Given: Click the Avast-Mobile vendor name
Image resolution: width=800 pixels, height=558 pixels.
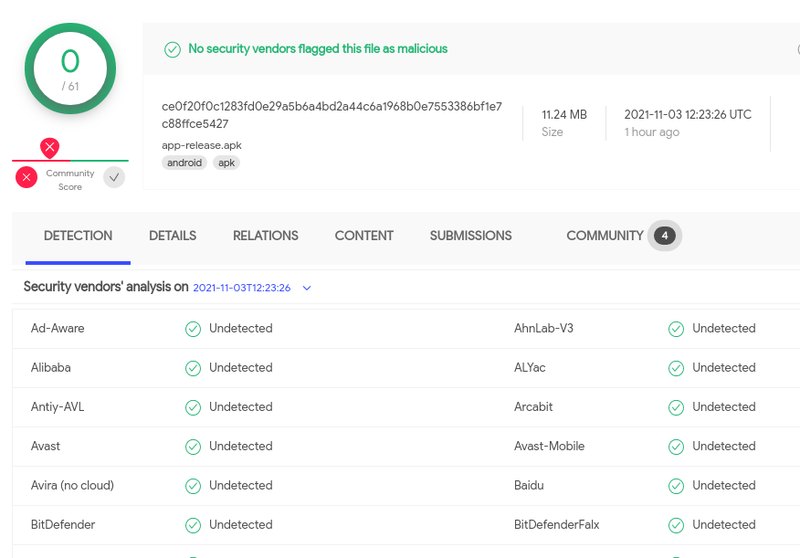Looking at the screenshot, I should (x=549, y=446).
